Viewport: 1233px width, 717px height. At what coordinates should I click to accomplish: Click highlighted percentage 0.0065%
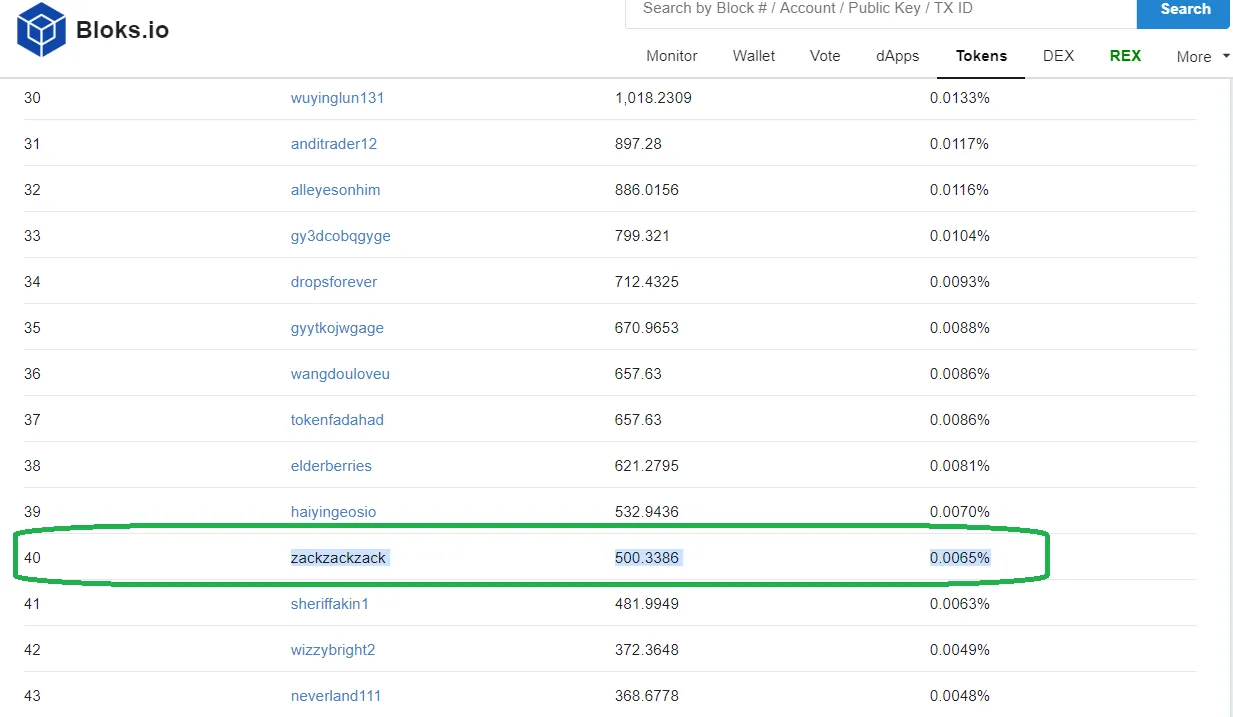(960, 558)
